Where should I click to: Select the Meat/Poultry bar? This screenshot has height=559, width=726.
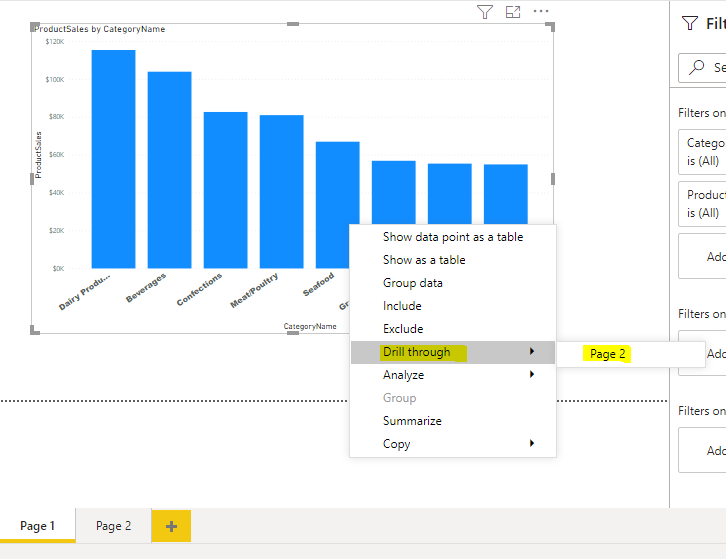[x=282, y=191]
